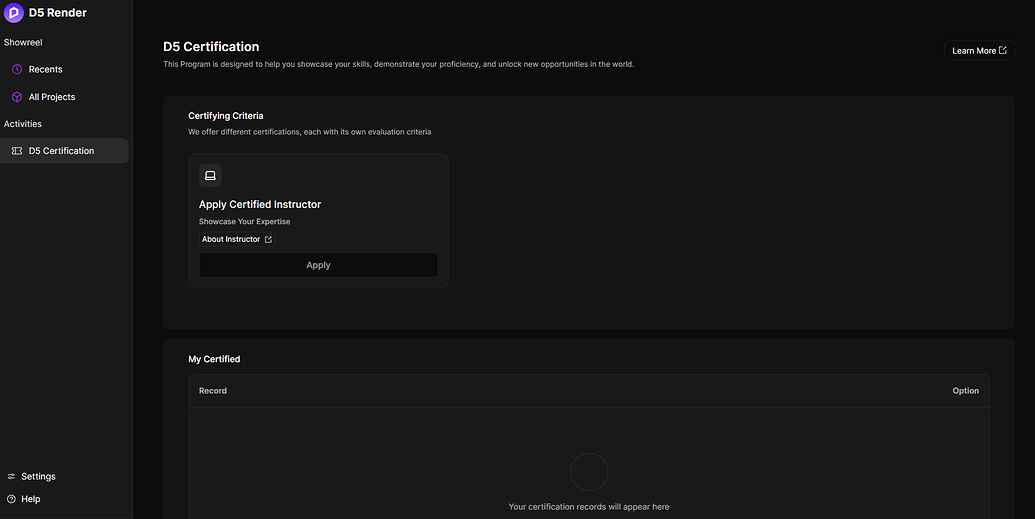The height and width of the screenshot is (519, 1035).
Task: Click the Recents clock icon
Action: [x=17, y=69]
